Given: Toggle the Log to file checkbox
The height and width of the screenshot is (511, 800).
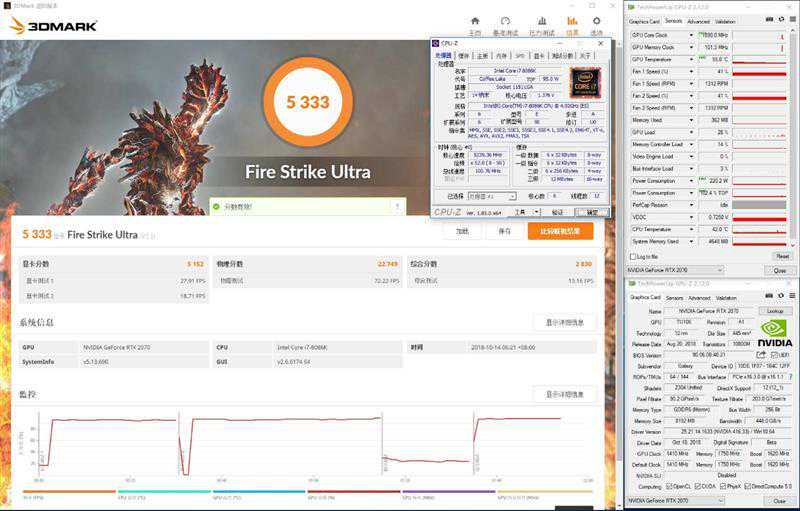Looking at the screenshot, I should pyautogui.click(x=632, y=256).
